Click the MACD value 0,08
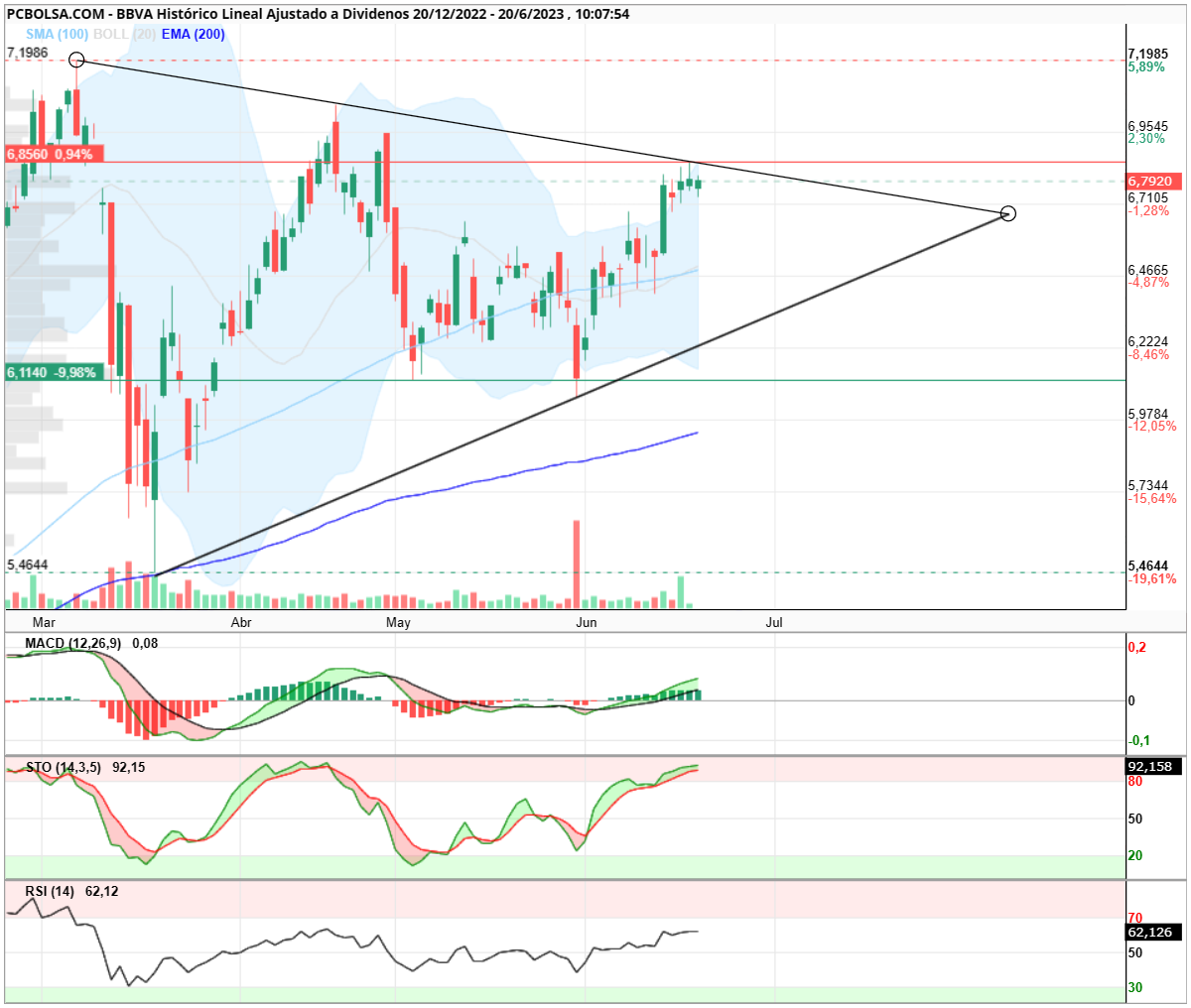This screenshot has width=1191, height=1008. point(145,644)
